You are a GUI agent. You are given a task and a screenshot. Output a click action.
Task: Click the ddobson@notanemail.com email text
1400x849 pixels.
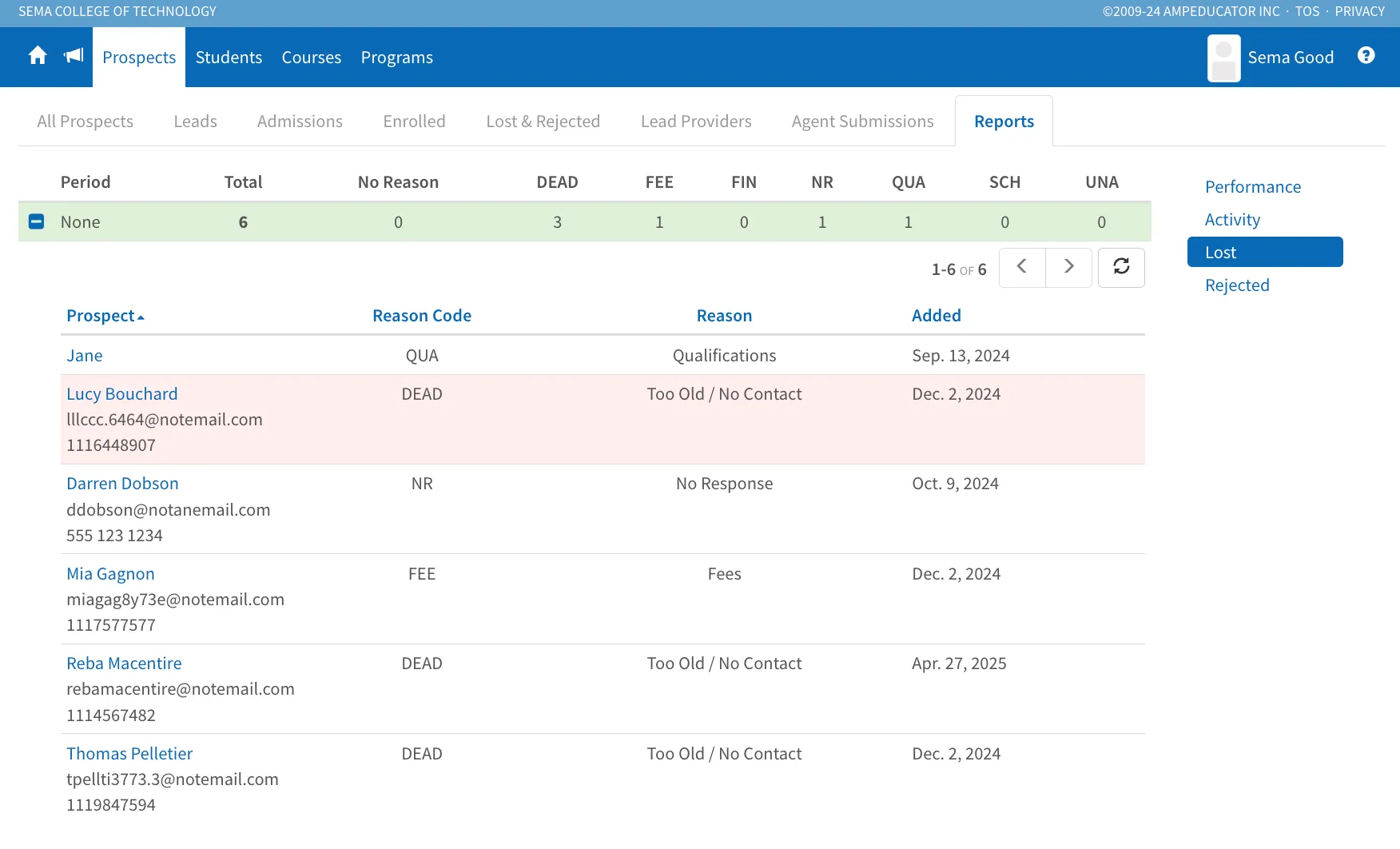point(169,510)
